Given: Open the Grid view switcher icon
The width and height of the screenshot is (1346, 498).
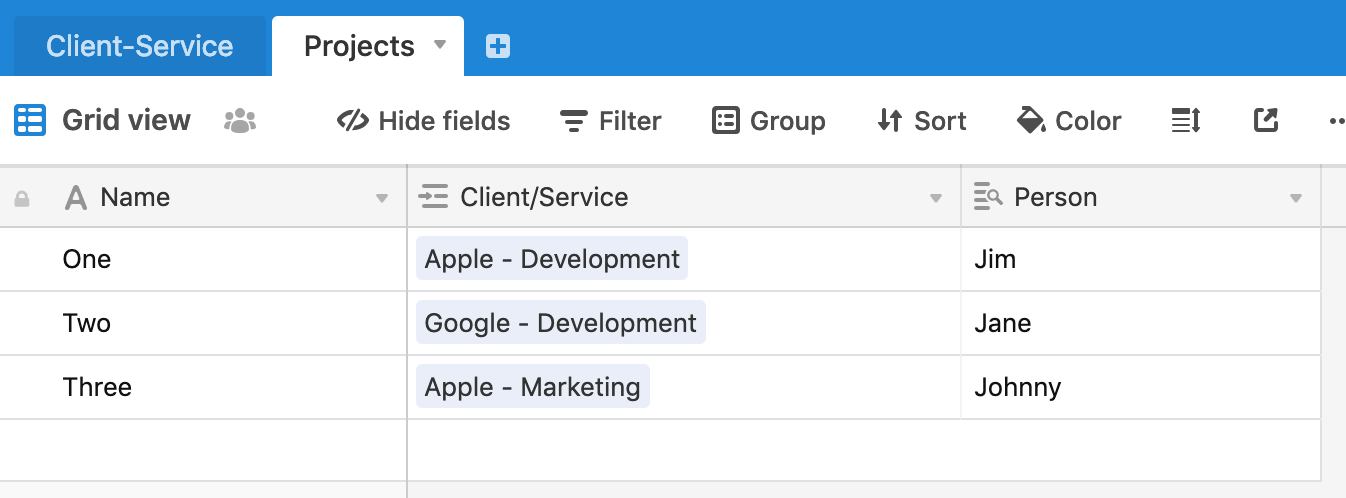Looking at the screenshot, I should (29, 121).
